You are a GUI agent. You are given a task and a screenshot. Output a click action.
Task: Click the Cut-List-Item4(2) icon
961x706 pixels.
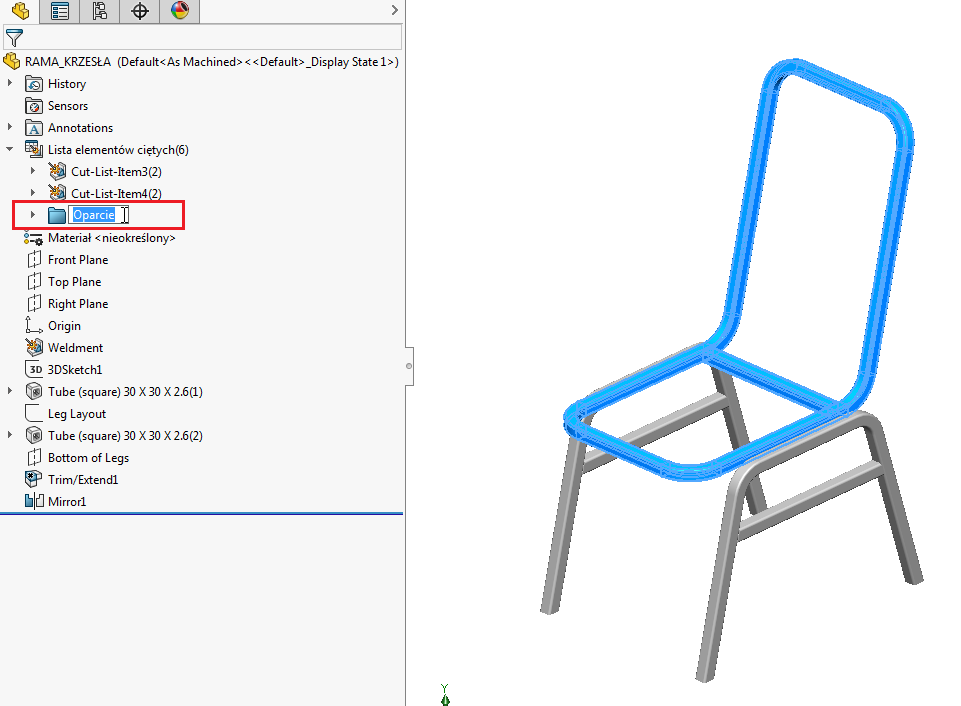pos(57,192)
